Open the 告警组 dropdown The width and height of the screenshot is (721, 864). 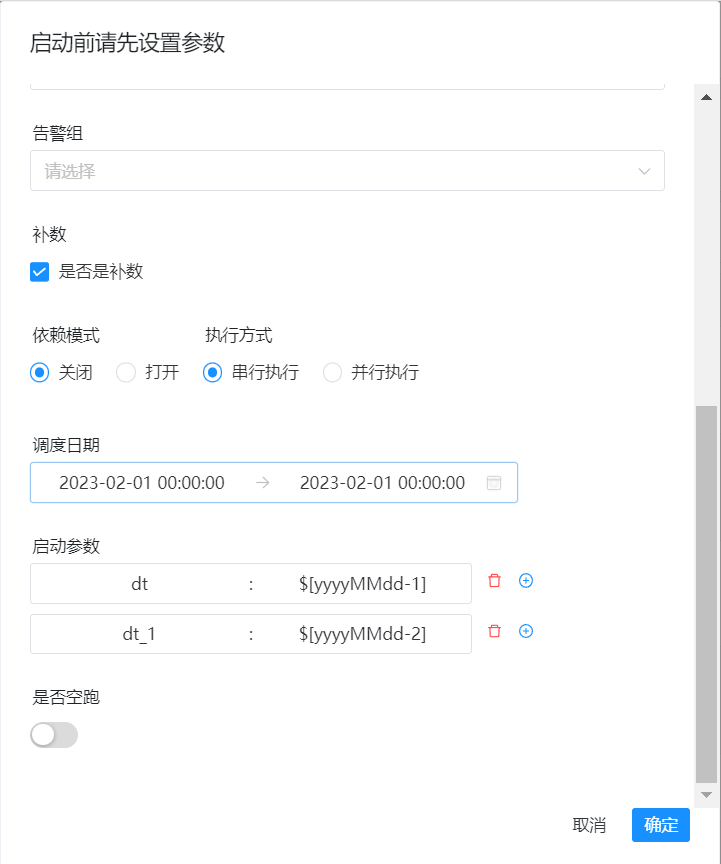click(x=347, y=171)
